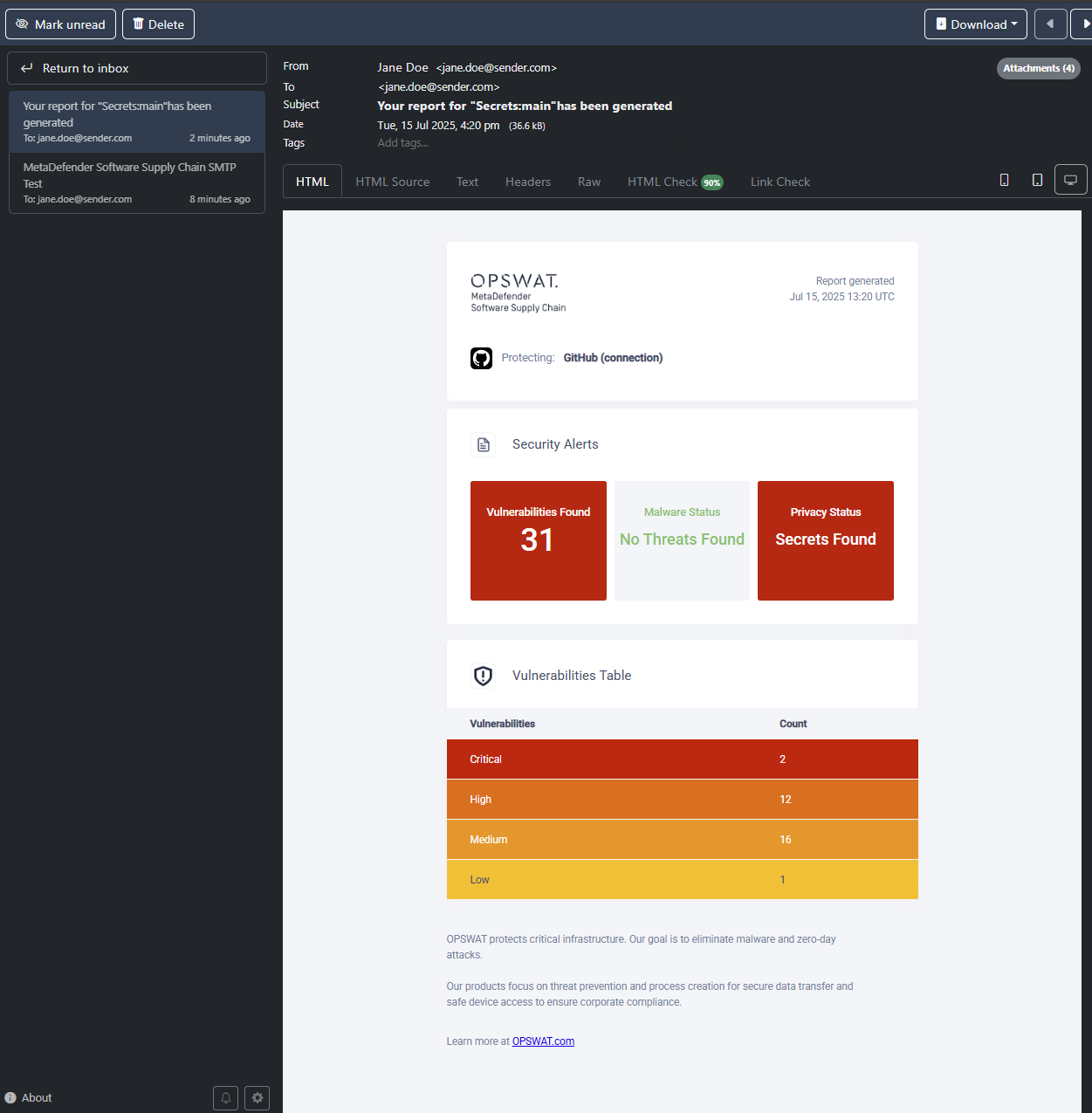Open the About link

29,1098
